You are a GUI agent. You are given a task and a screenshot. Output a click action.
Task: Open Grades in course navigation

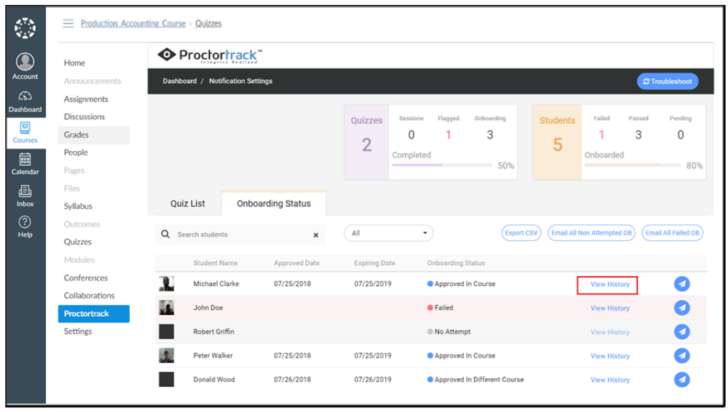[x=94, y=135]
